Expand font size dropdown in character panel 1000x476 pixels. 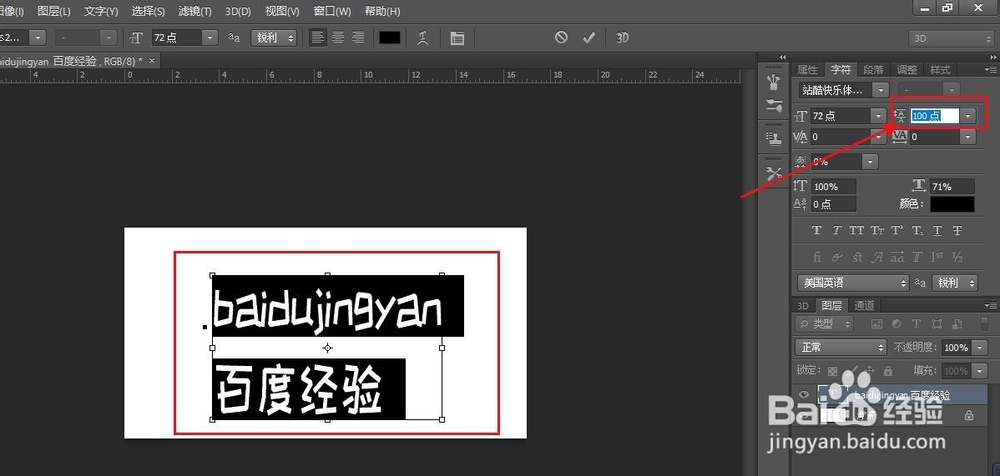click(x=879, y=115)
